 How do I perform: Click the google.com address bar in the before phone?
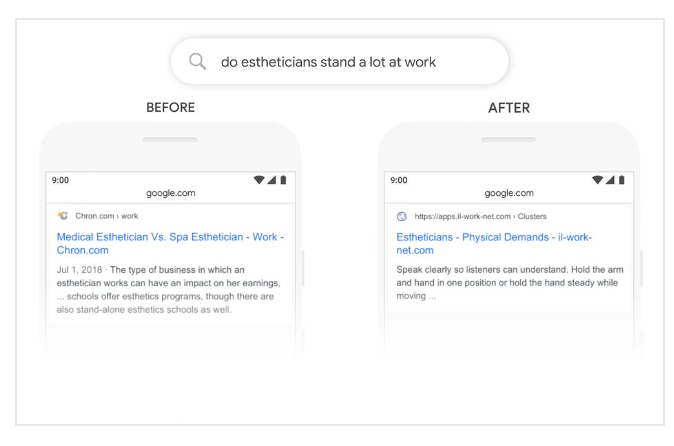point(171,193)
